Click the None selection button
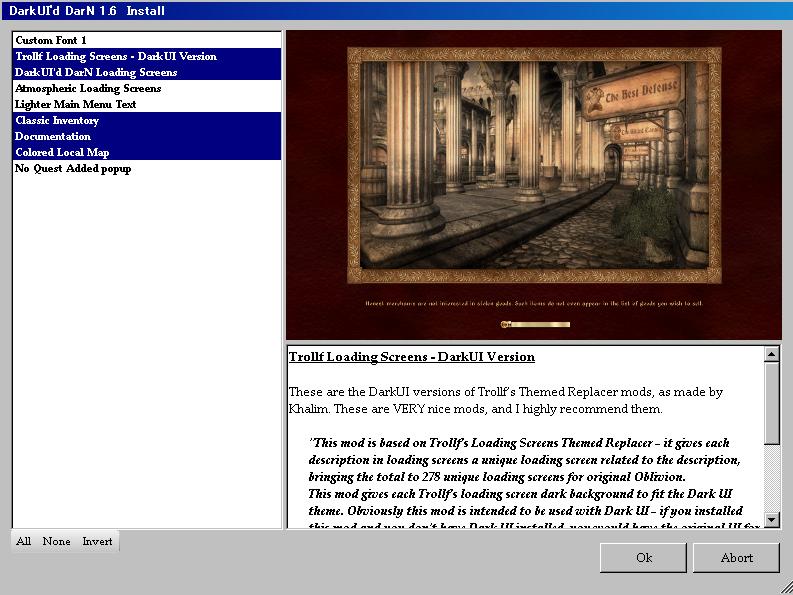 [56, 541]
